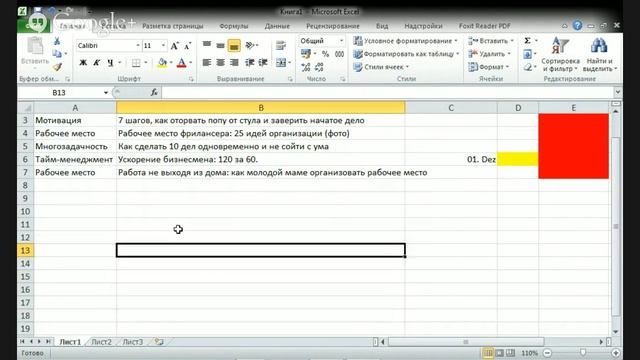Toggle italic formatting (К)
The image size is (640, 360).
pos(96,63)
